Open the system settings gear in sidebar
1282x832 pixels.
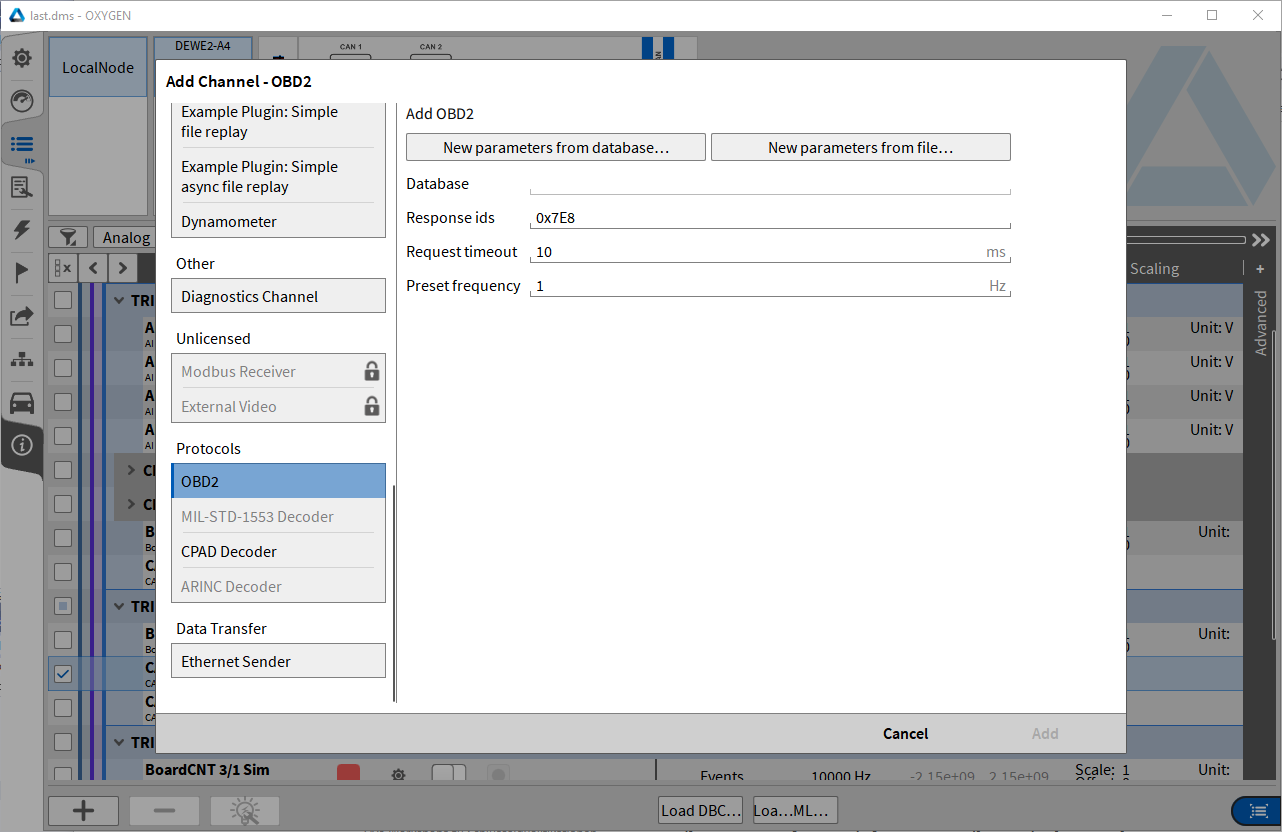tap(21, 58)
